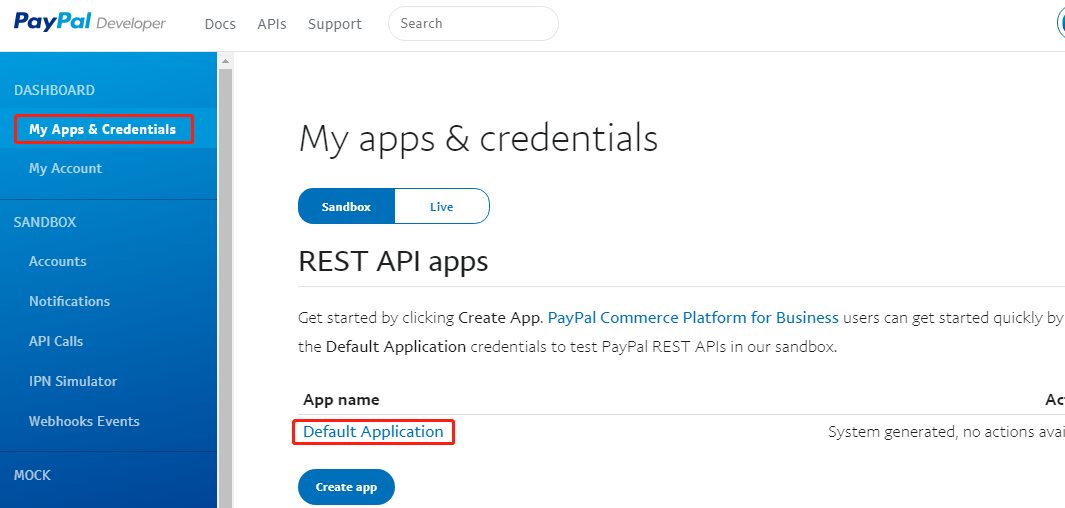Navigate to API Calls
The width and height of the screenshot is (1065, 508).
(56, 341)
